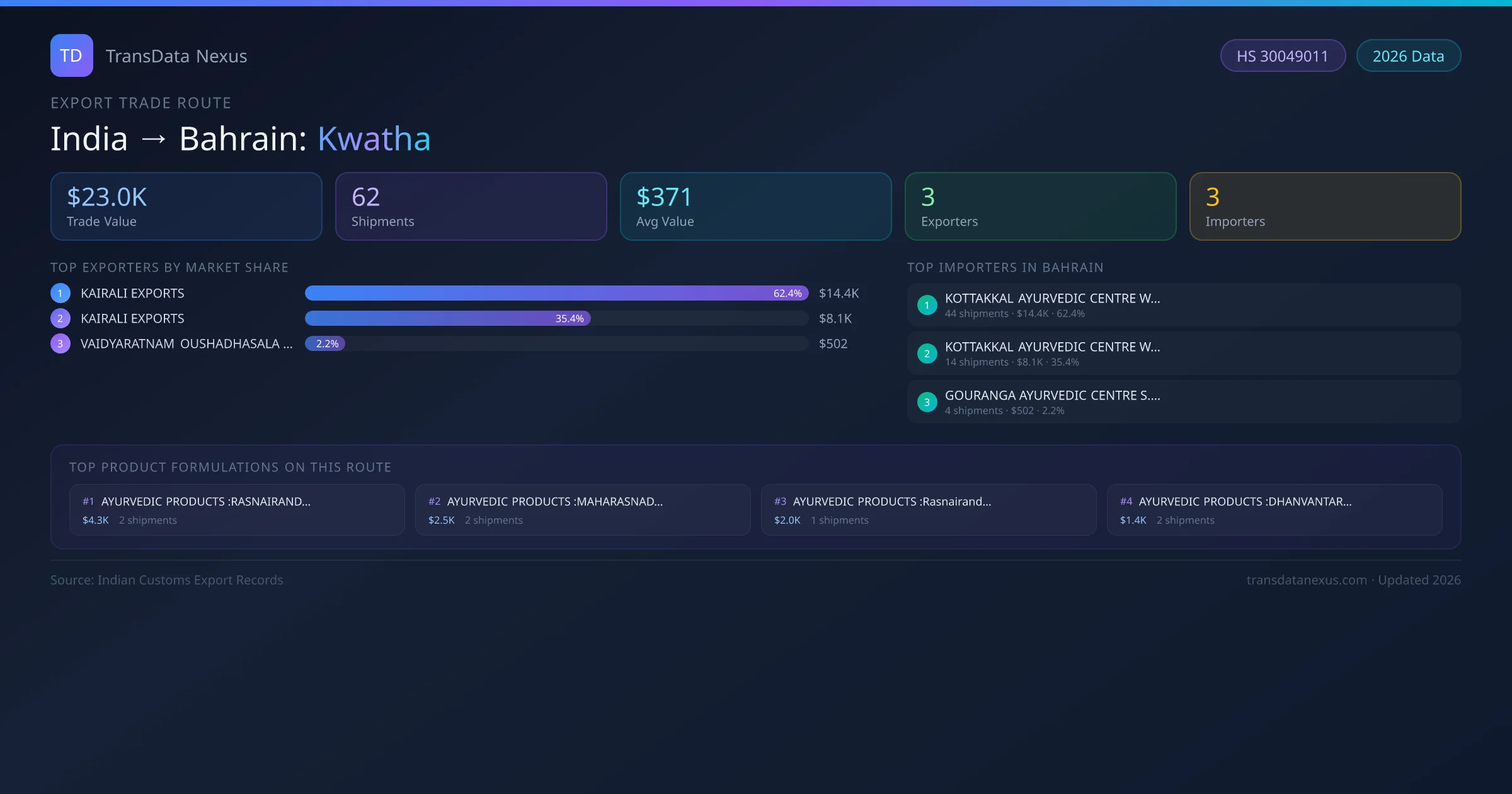Click green rank 2 importer badge
Image resolution: width=1512 pixels, height=794 pixels.
pyautogui.click(x=927, y=354)
